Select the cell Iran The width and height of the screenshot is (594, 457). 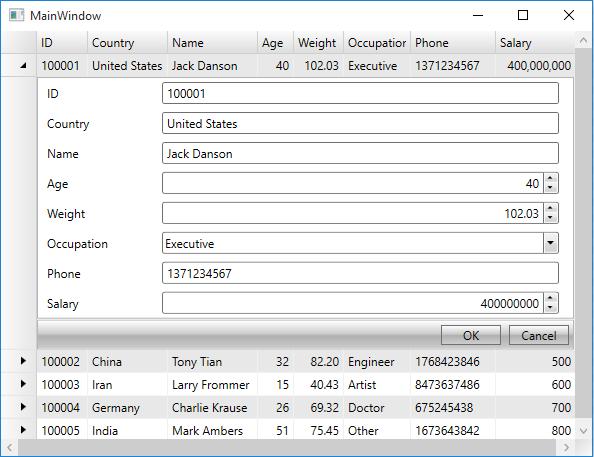point(128,385)
